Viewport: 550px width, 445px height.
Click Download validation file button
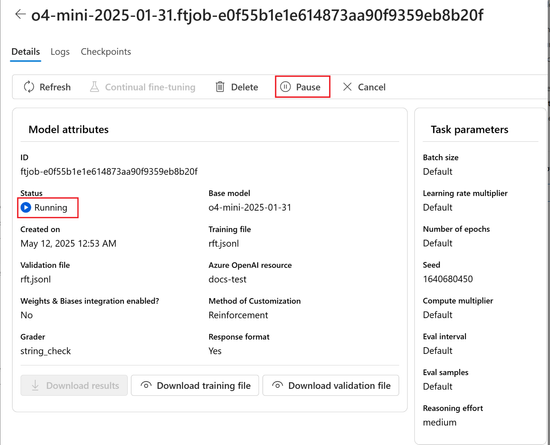pyautogui.click(x=331, y=385)
